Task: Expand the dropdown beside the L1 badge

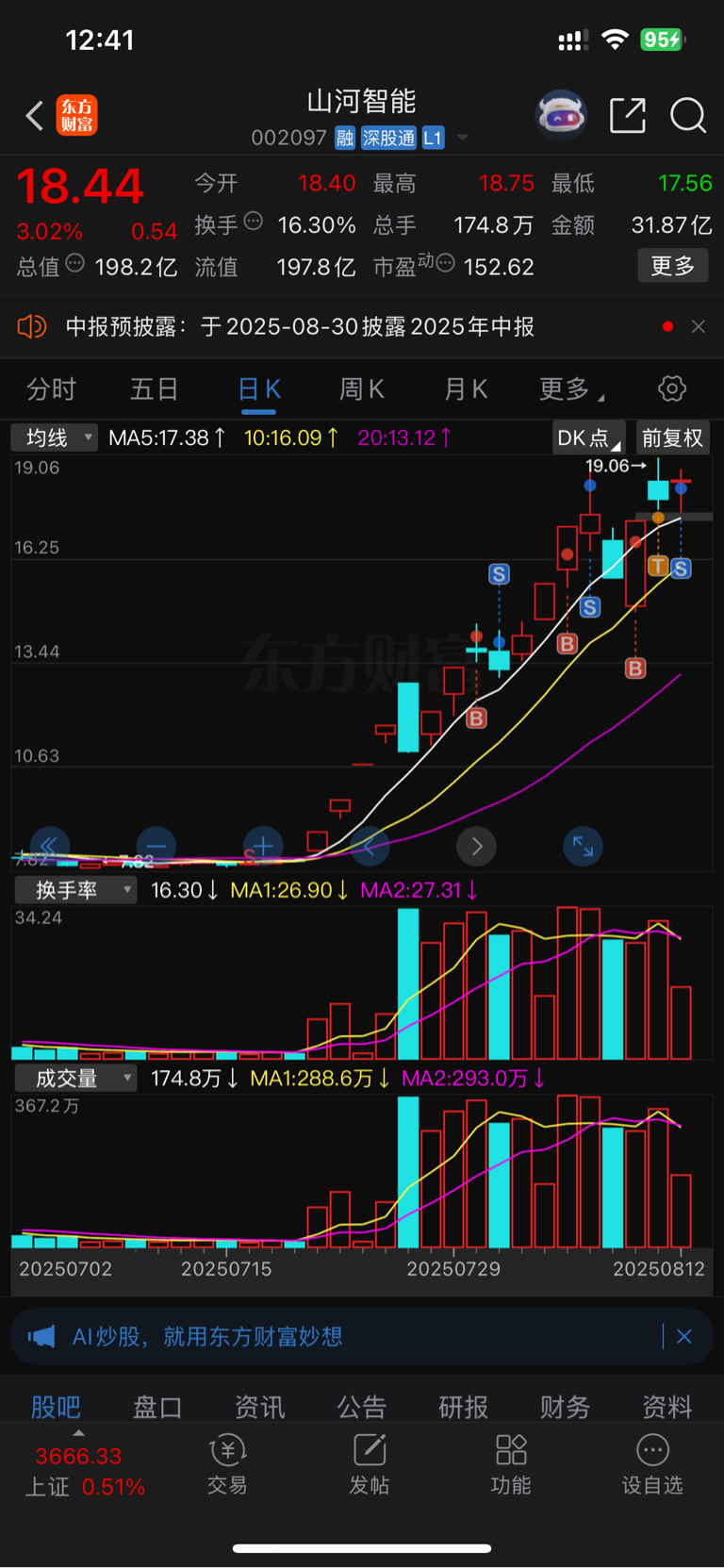Action: pos(463,139)
